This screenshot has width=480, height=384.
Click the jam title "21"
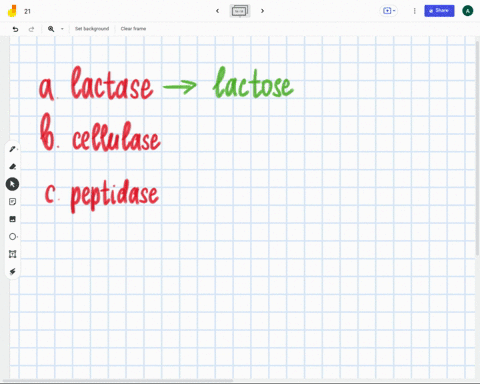(x=27, y=11)
